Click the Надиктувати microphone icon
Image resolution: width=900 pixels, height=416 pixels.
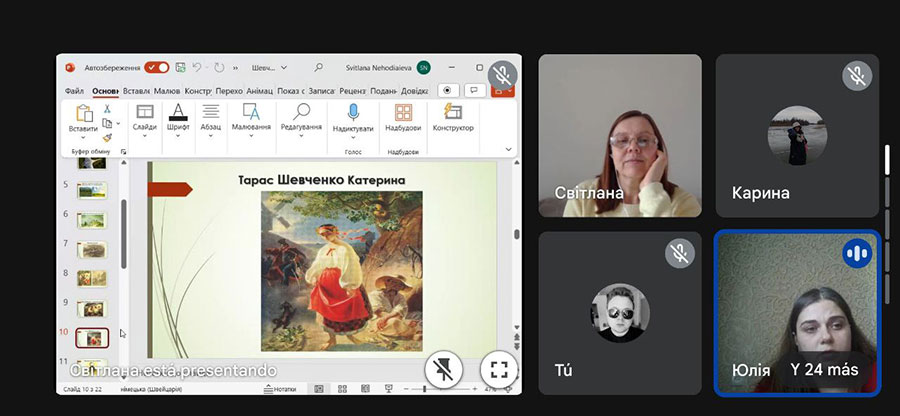click(353, 112)
